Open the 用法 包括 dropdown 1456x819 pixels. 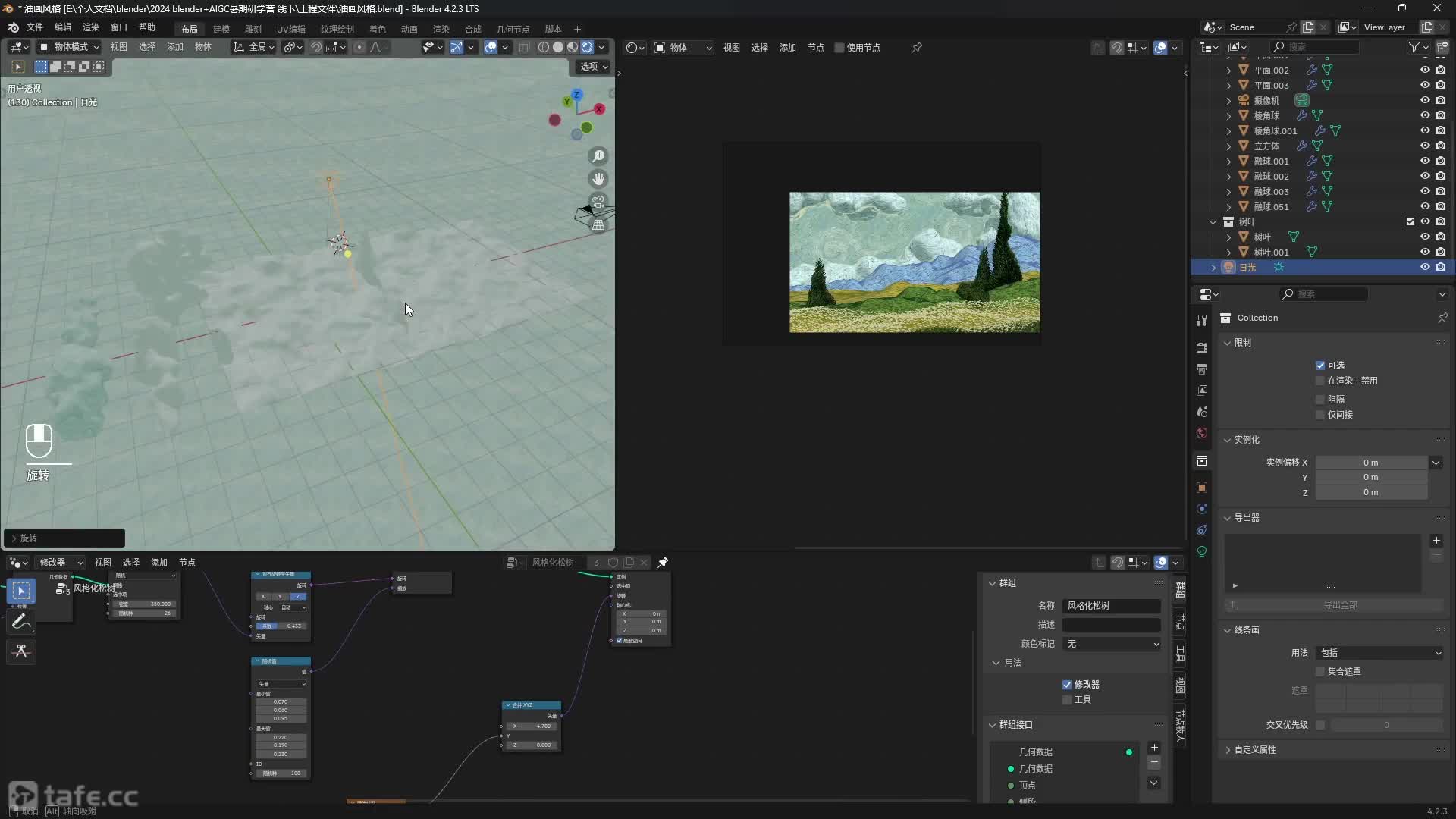pos(1379,653)
